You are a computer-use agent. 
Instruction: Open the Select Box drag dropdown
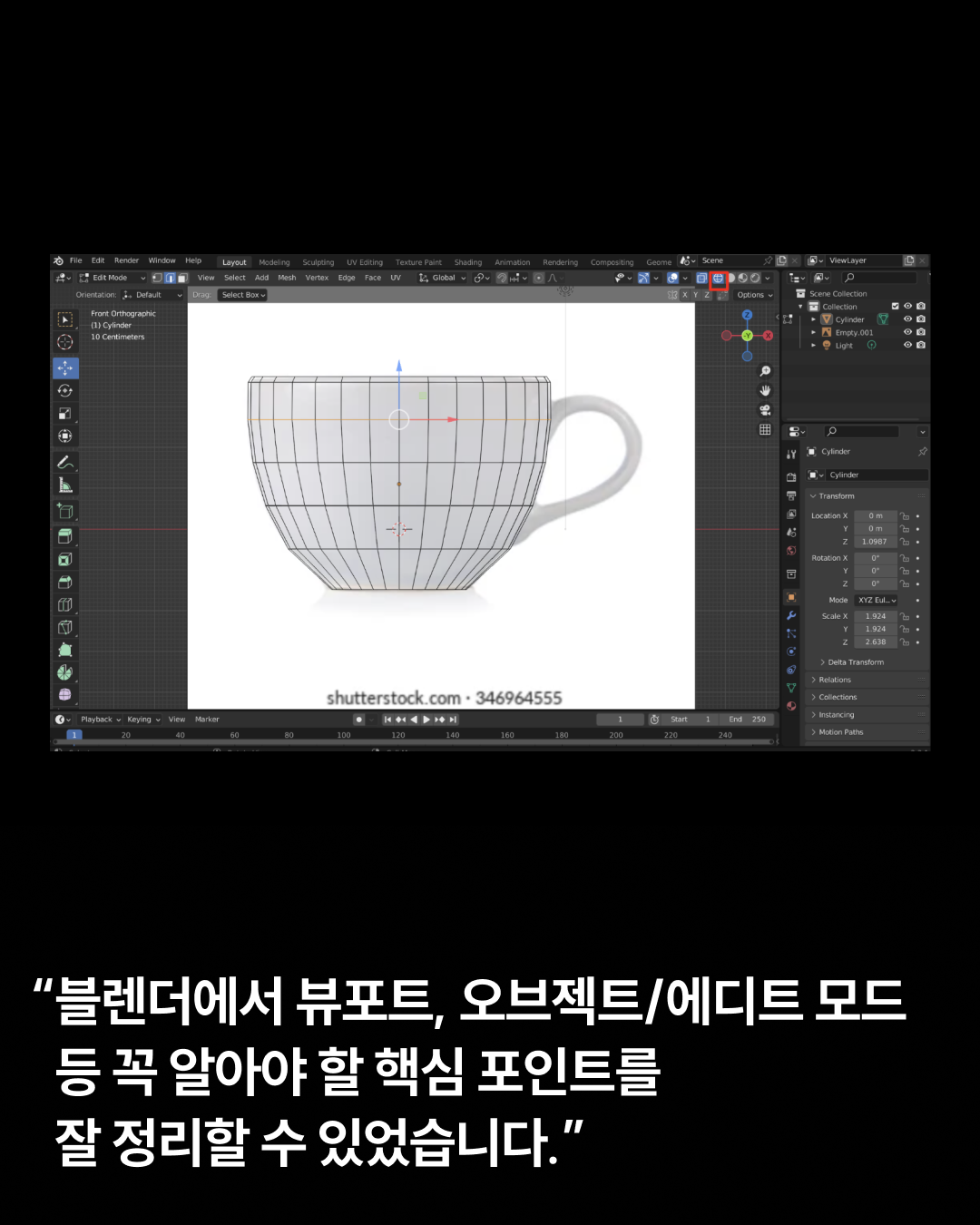(x=243, y=295)
